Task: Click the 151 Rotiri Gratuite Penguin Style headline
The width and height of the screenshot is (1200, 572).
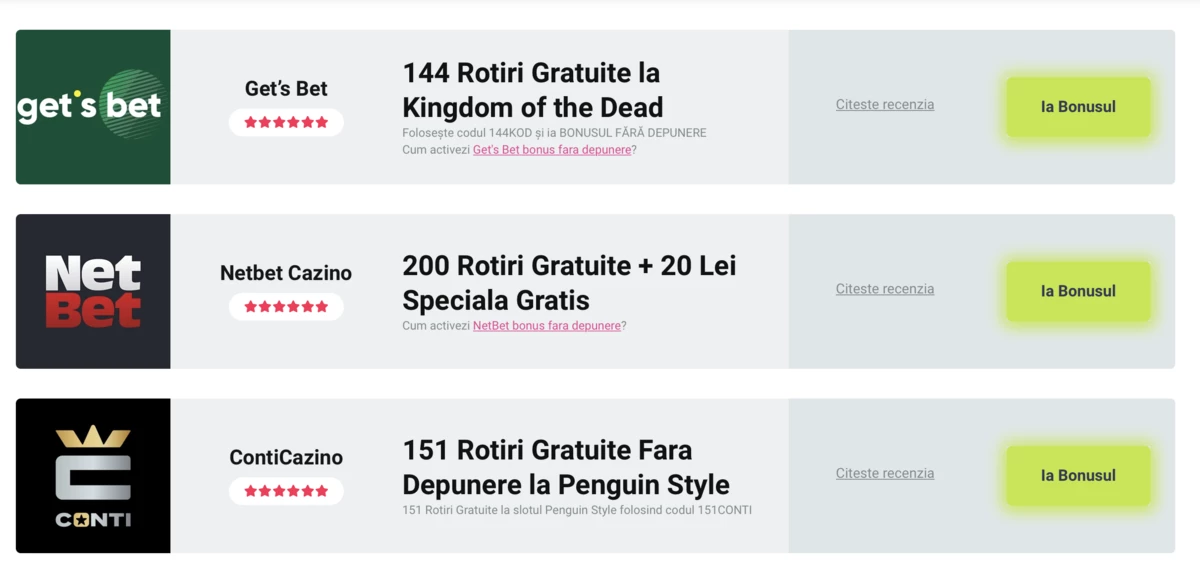Action: (566, 467)
